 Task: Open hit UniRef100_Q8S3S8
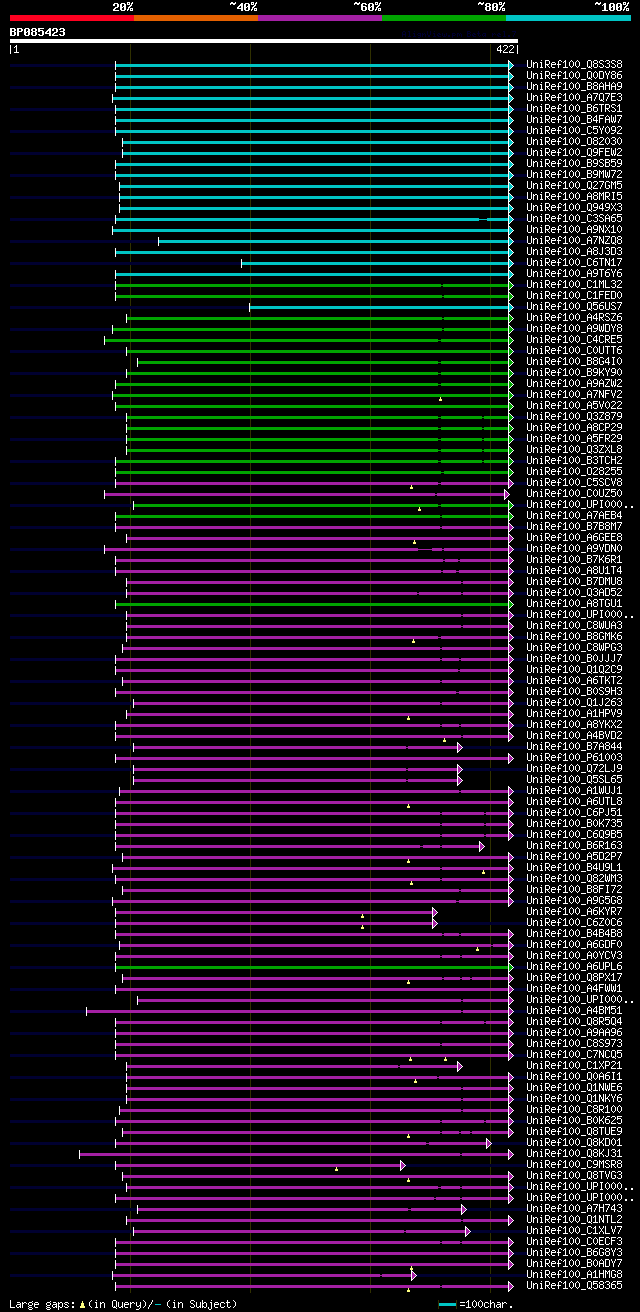pos(574,64)
